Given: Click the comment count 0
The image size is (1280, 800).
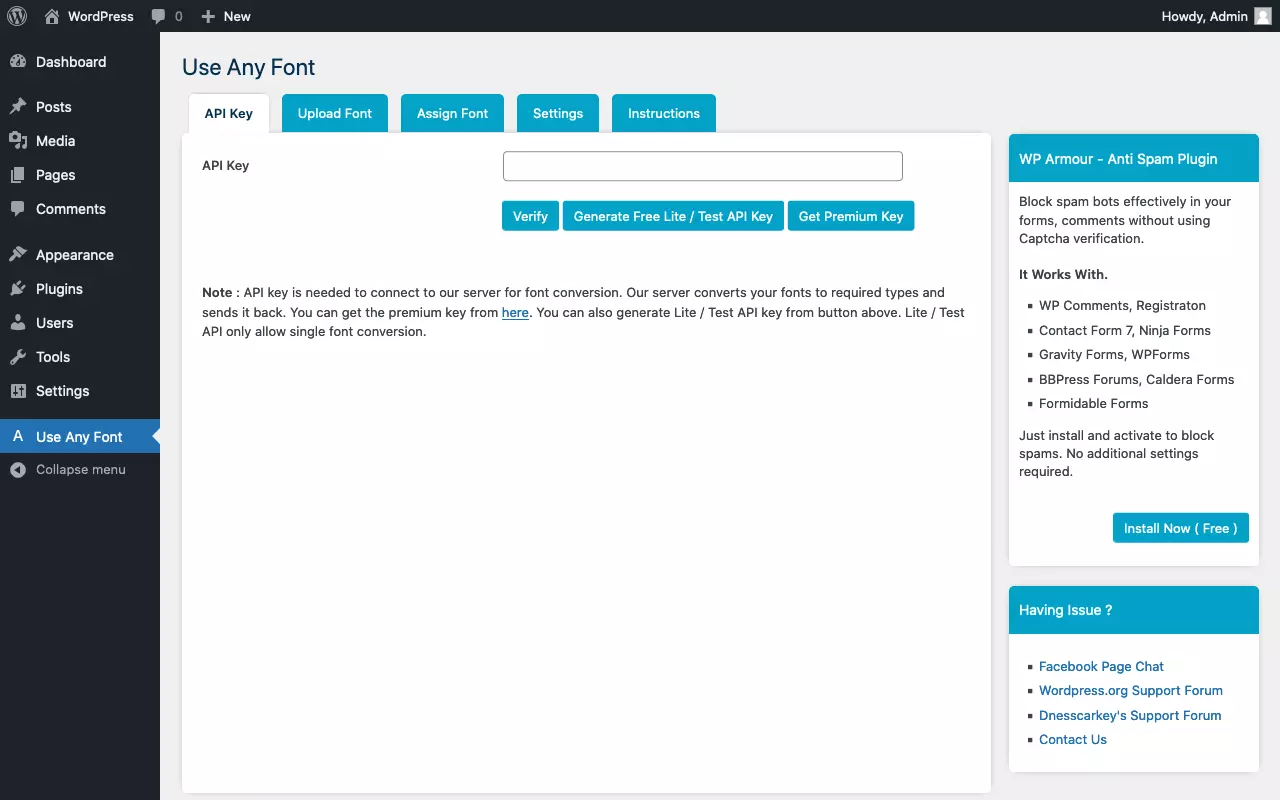Looking at the screenshot, I should [x=179, y=16].
